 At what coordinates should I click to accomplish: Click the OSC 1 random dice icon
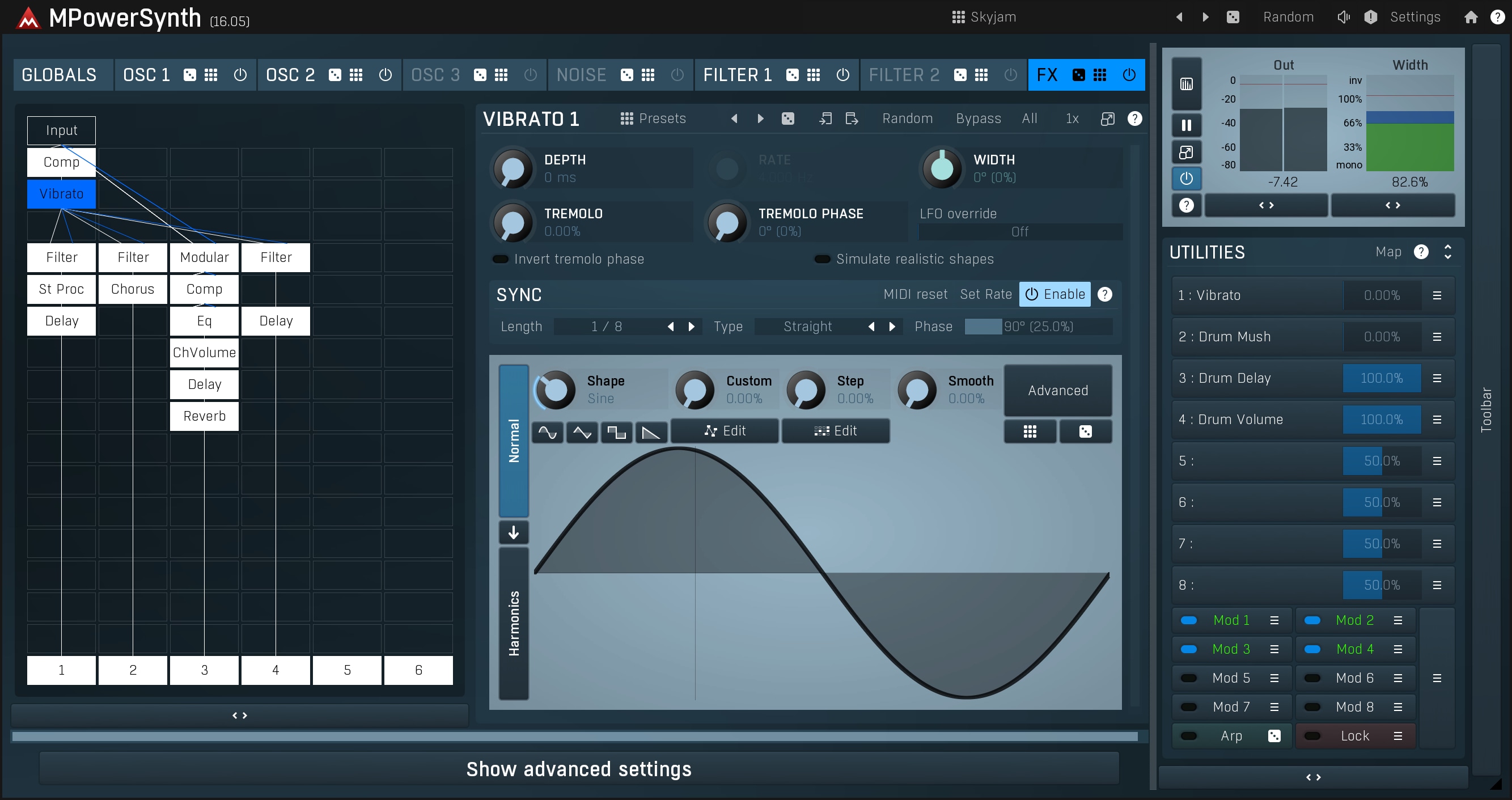click(189, 74)
